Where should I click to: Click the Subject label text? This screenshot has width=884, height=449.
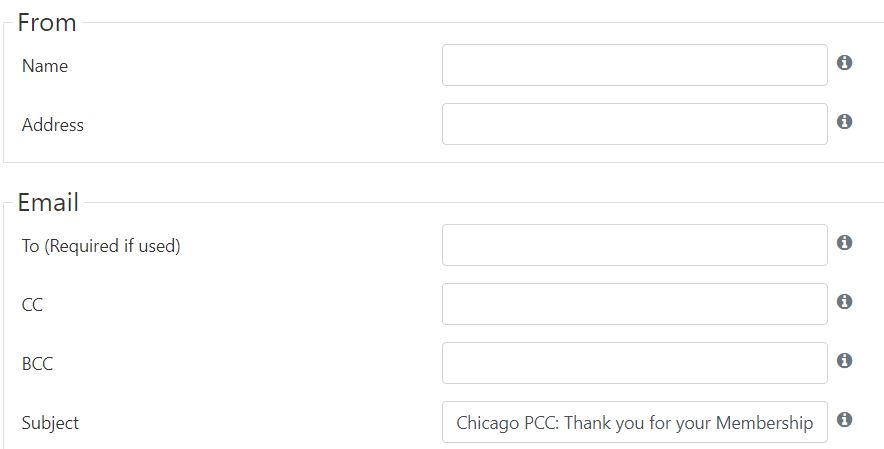[x=50, y=423]
